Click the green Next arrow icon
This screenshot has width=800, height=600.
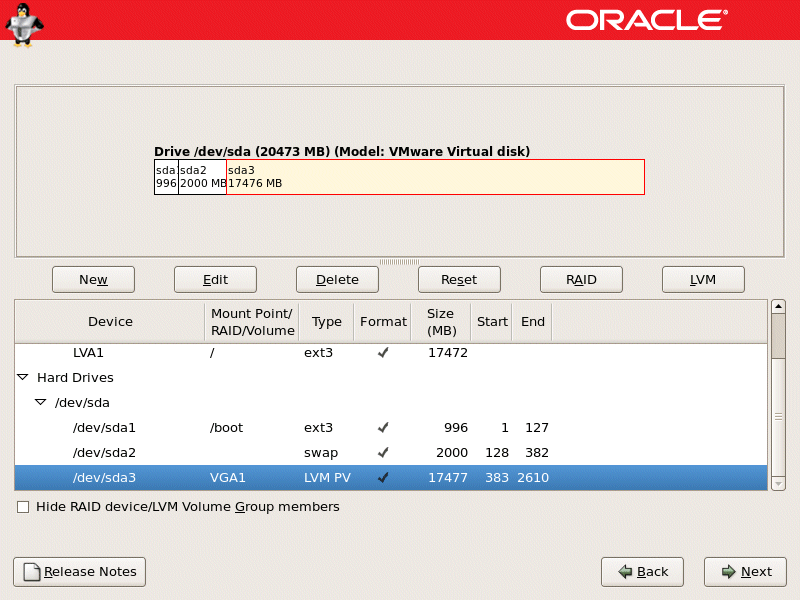tap(729, 572)
